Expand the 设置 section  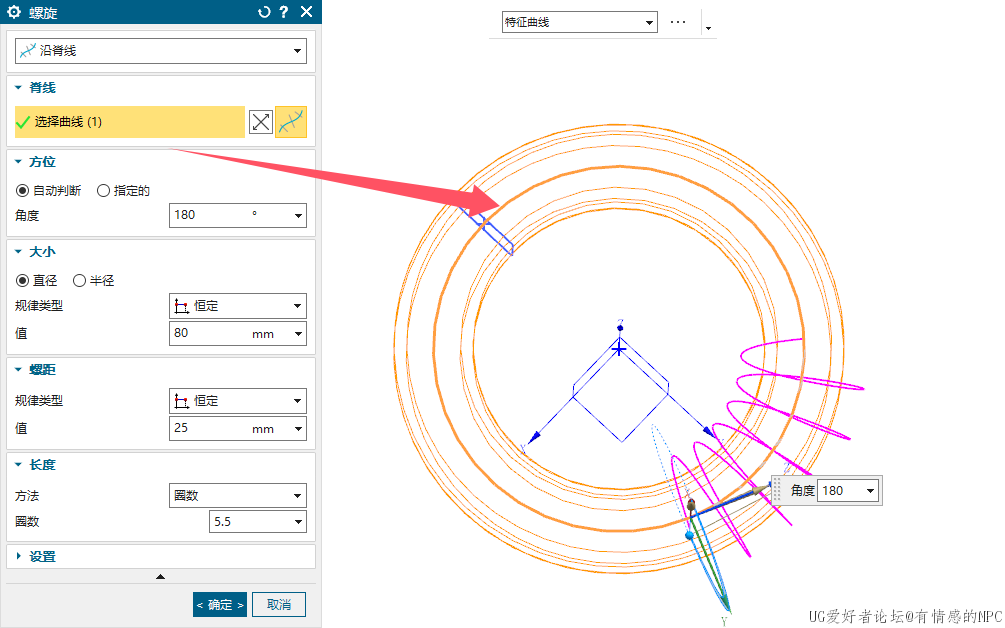(42, 556)
